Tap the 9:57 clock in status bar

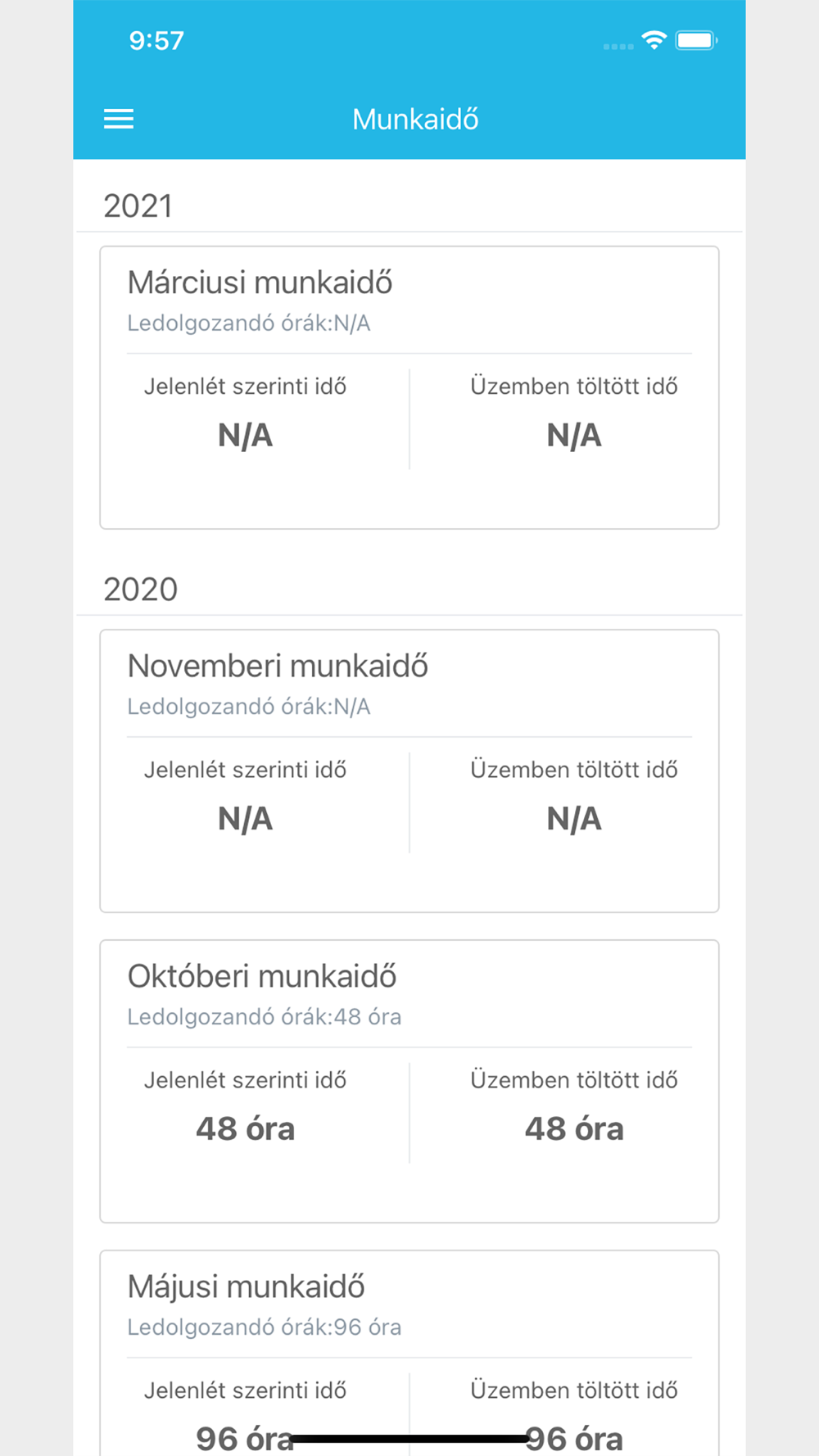(156, 40)
